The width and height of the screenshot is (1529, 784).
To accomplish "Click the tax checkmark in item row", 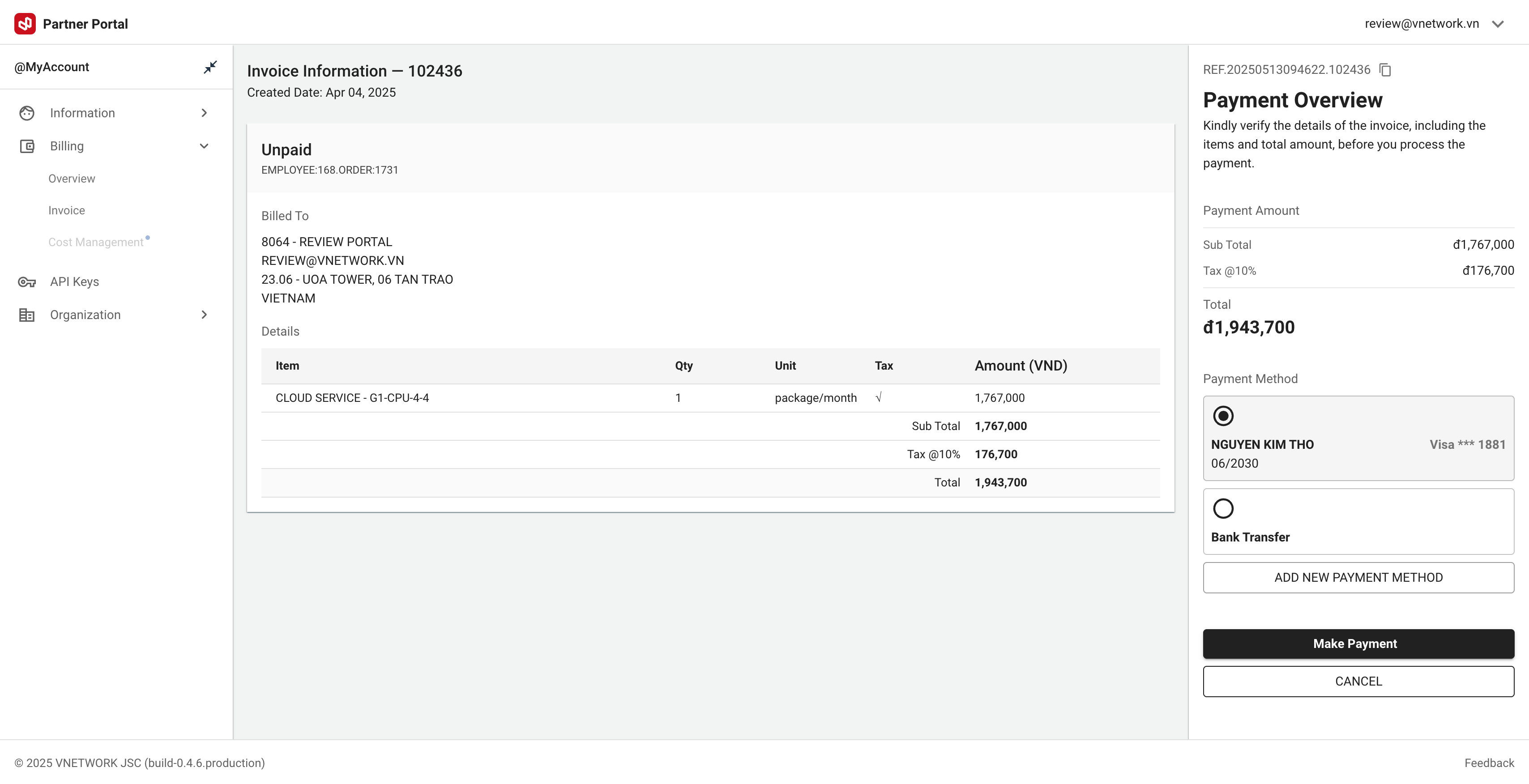I will pos(879,398).
